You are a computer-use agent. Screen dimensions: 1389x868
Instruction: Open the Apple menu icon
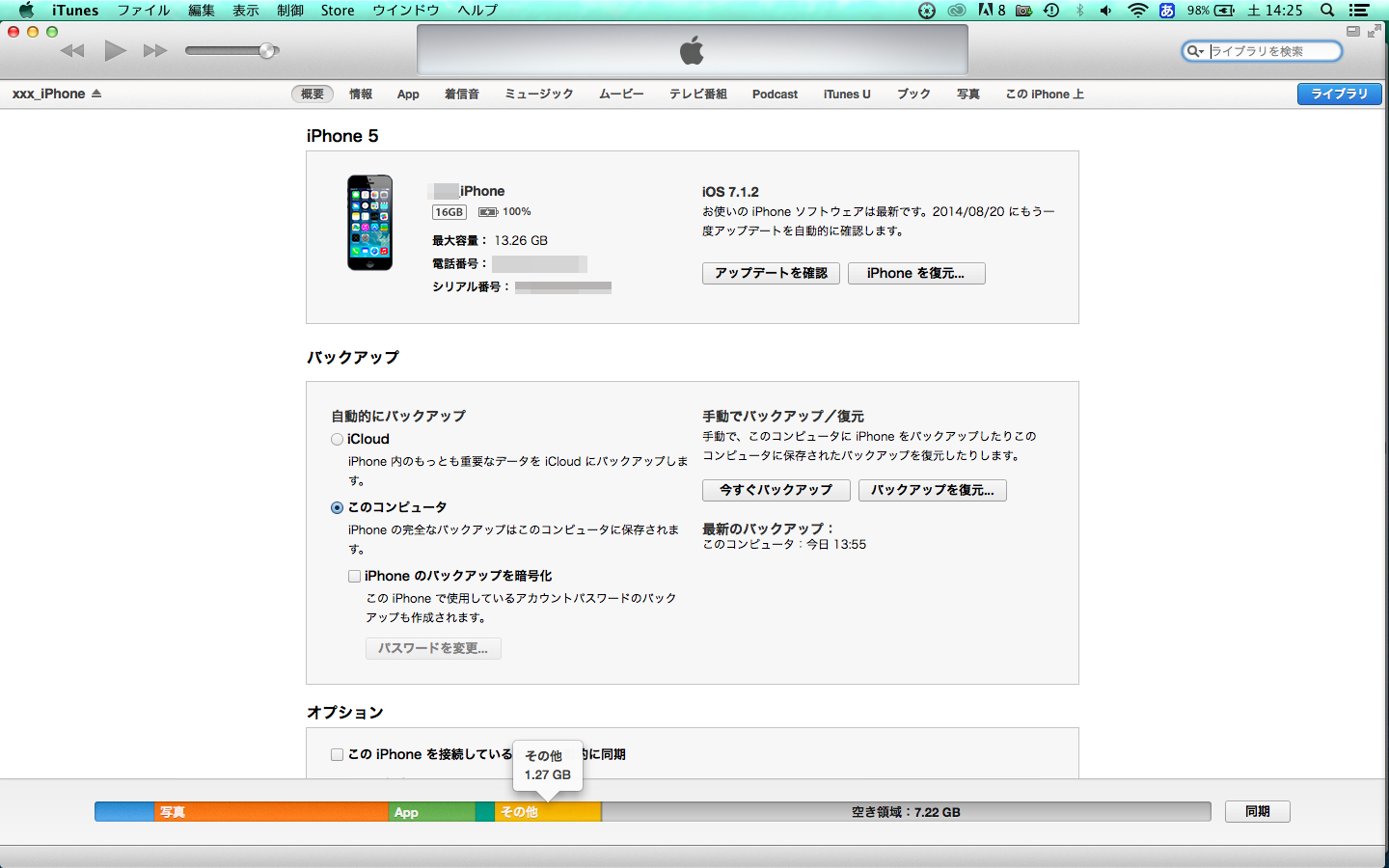pyautogui.click(x=26, y=11)
